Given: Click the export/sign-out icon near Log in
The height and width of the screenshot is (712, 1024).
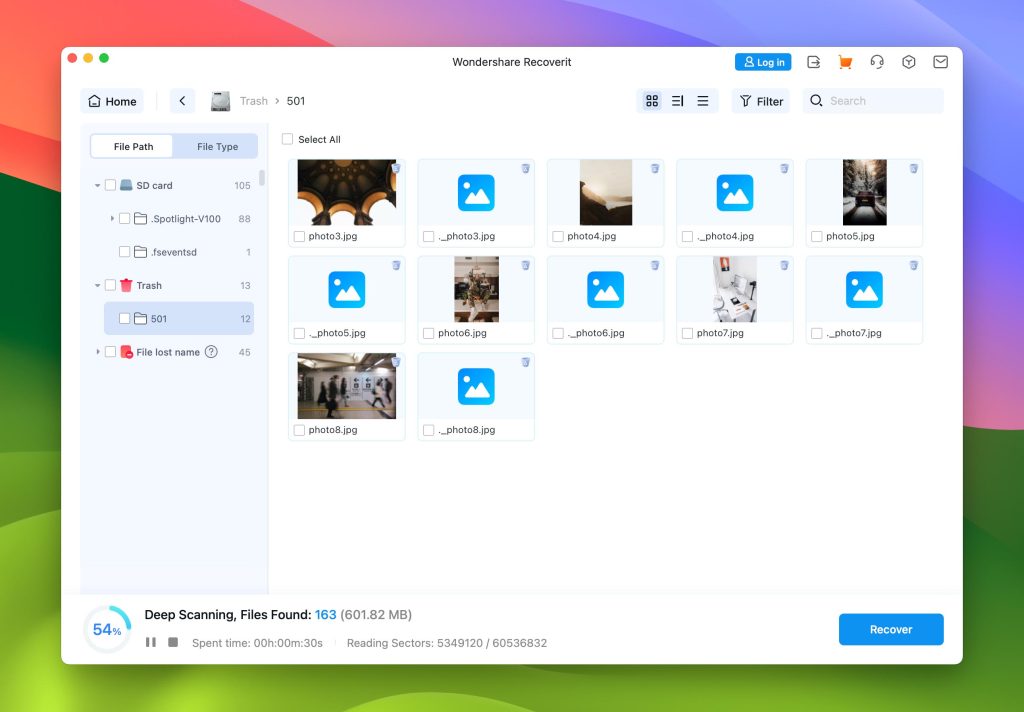Looking at the screenshot, I should tap(813, 62).
